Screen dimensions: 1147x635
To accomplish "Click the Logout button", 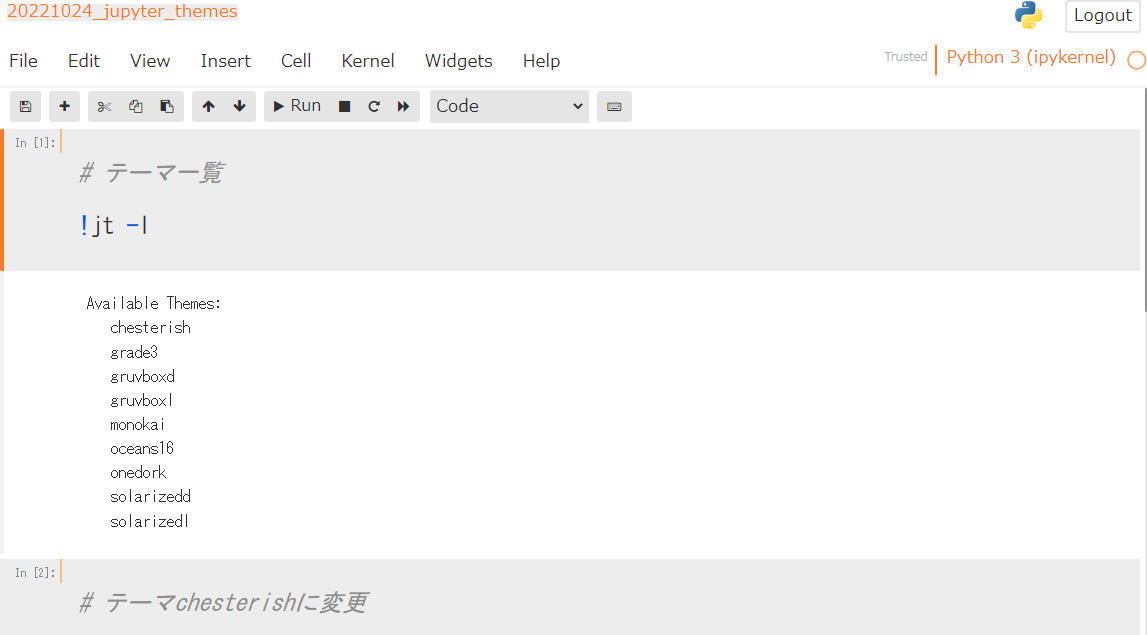I will pos(1102,16).
